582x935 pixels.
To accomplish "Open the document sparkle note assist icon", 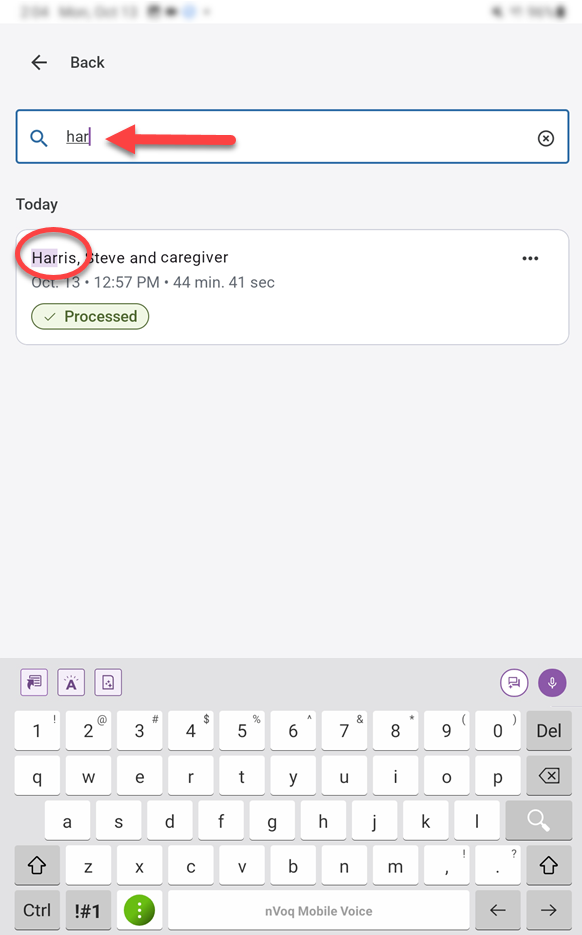I will pos(107,682).
